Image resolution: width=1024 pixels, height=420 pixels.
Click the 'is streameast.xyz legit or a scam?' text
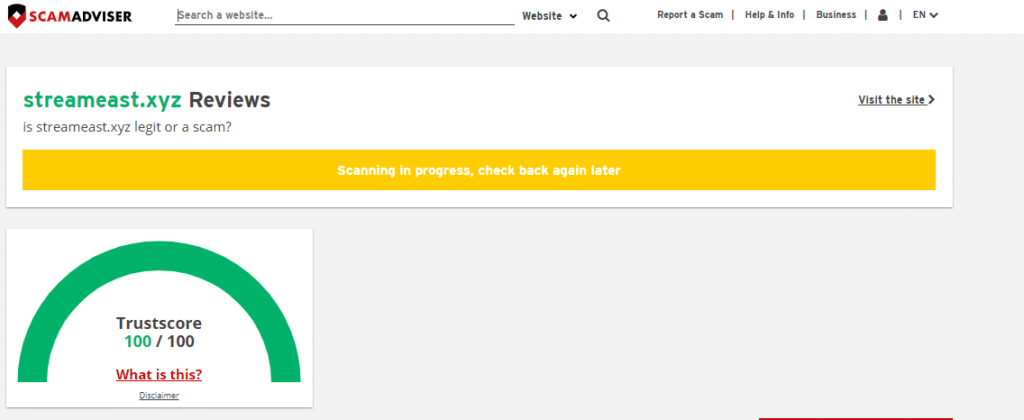pos(127,127)
